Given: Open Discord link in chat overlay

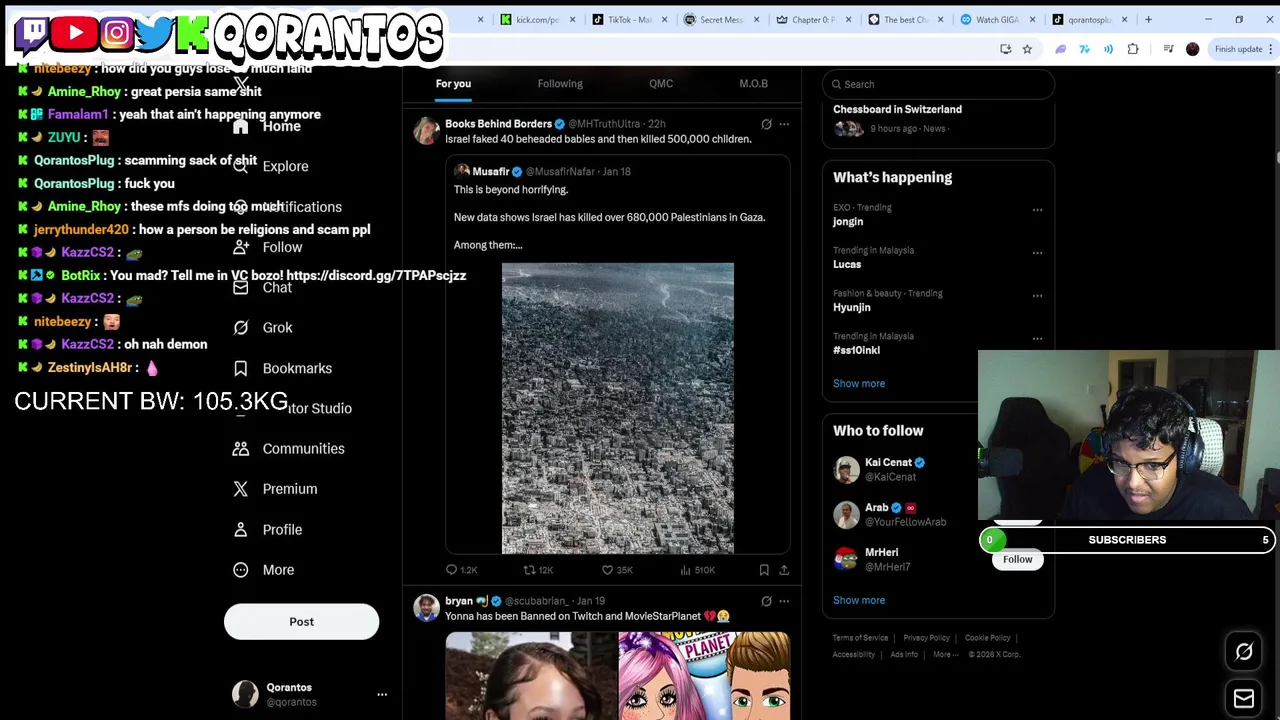Looking at the screenshot, I should (x=376, y=276).
